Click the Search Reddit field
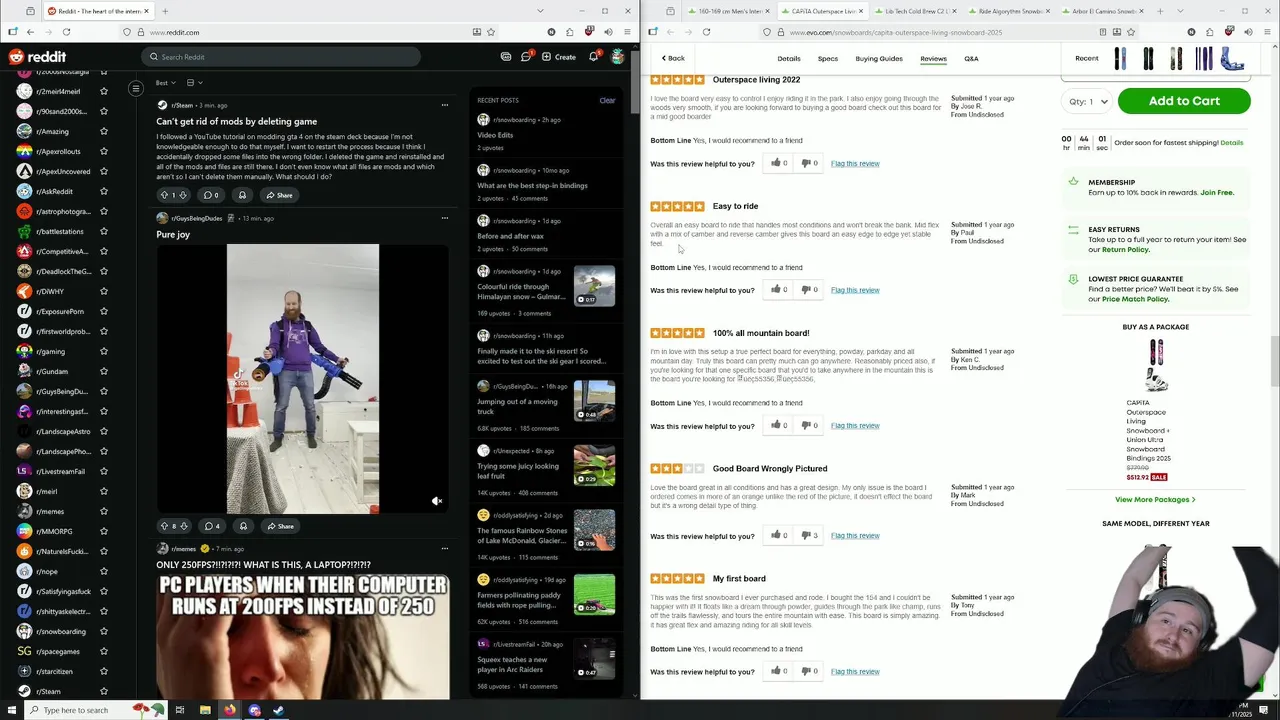Viewport: 1280px width, 720px height. [280, 57]
